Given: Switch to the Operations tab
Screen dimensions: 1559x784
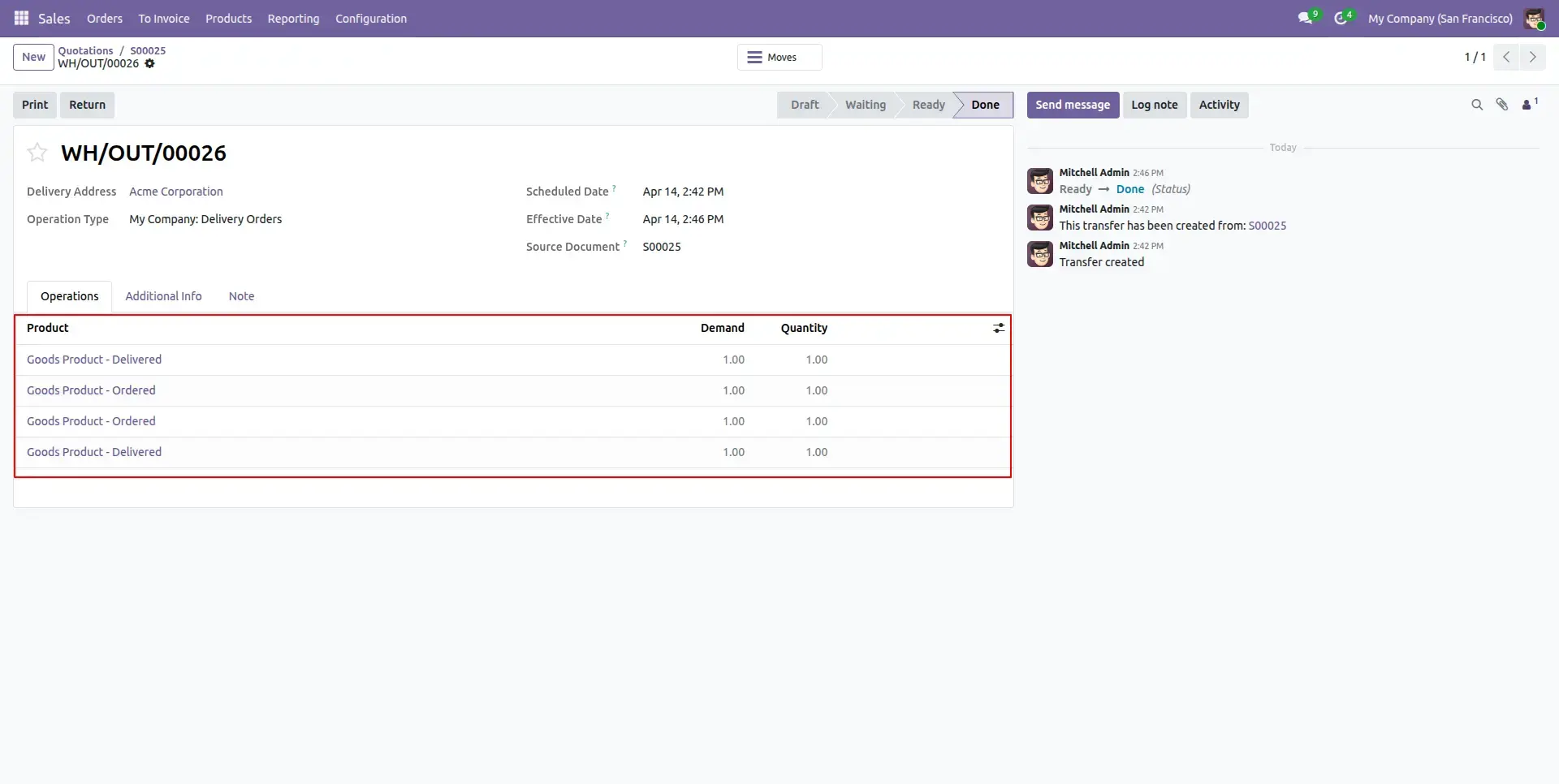Looking at the screenshot, I should (70, 296).
